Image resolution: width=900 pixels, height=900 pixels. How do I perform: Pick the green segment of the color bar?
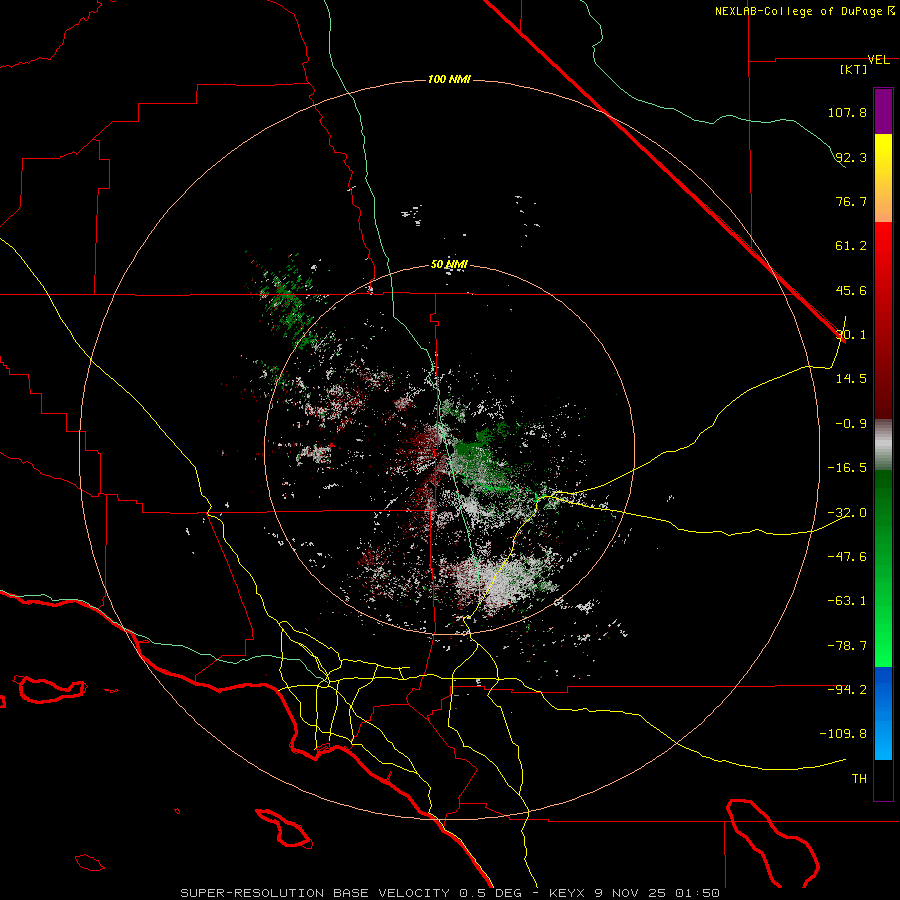[x=883, y=568]
